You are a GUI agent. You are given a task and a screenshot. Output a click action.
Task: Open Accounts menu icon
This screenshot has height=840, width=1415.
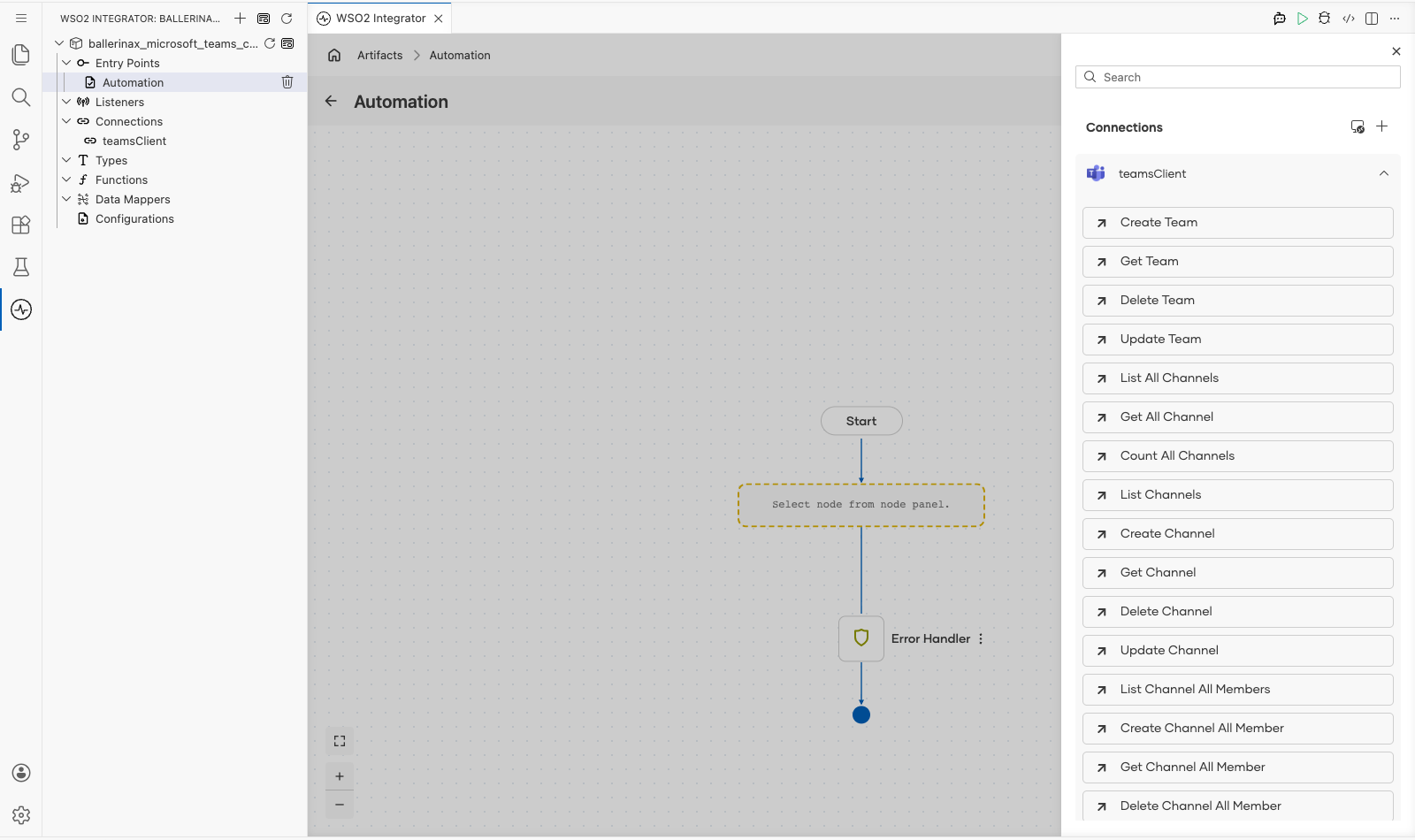[x=21, y=773]
